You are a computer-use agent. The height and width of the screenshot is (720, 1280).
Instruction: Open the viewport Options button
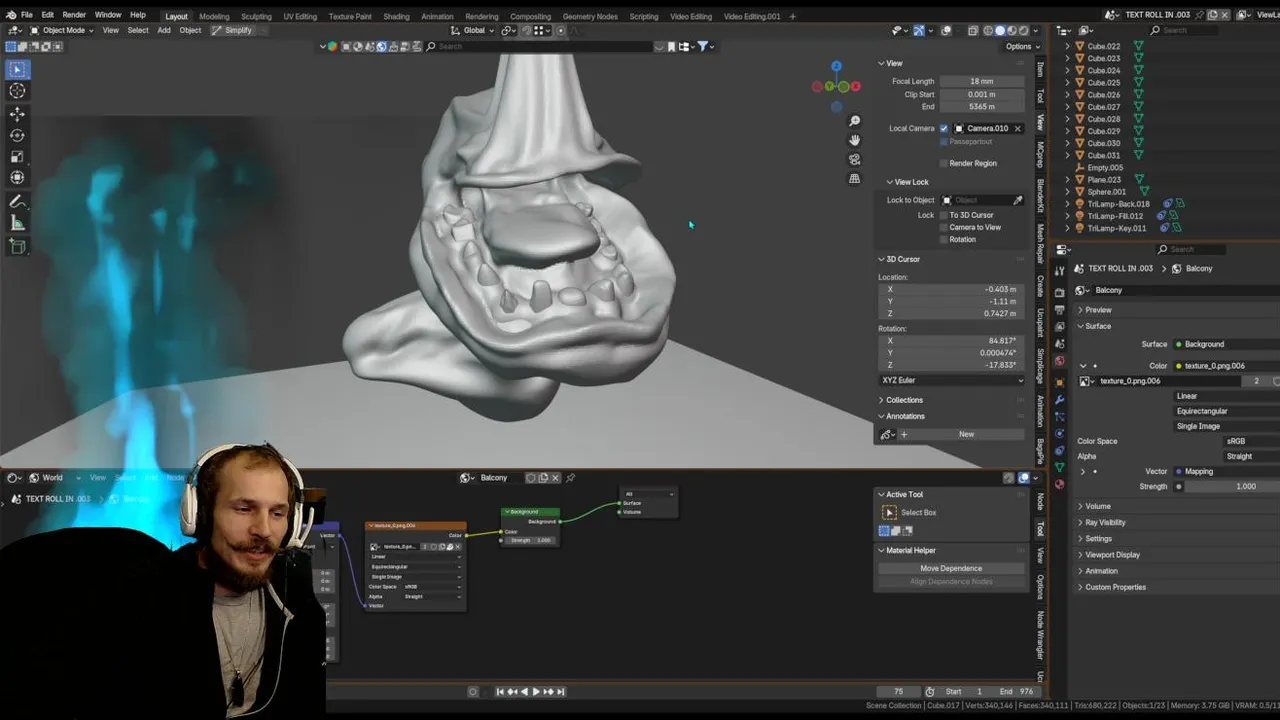click(x=1020, y=46)
